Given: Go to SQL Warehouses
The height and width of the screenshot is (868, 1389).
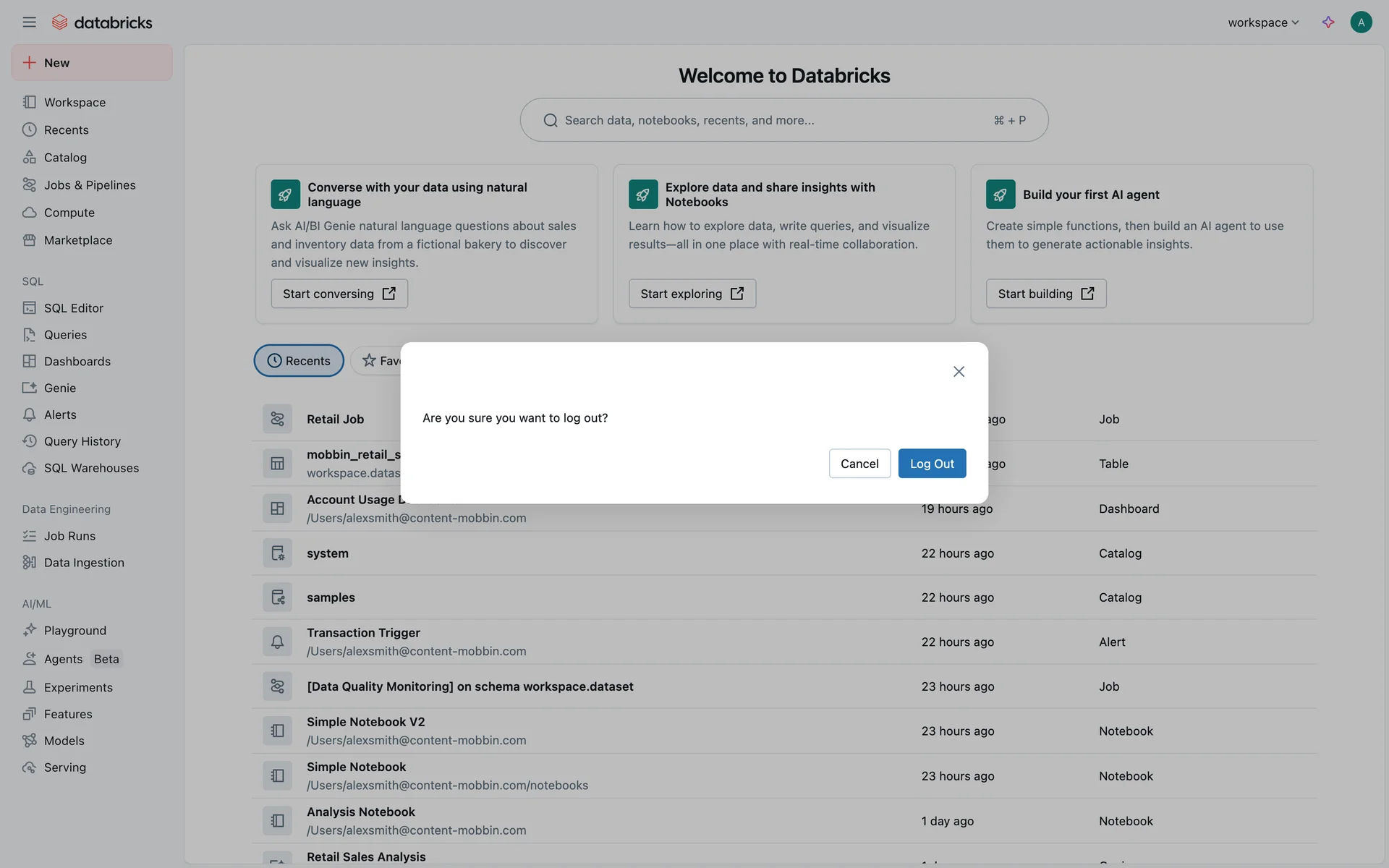Looking at the screenshot, I should (x=91, y=468).
